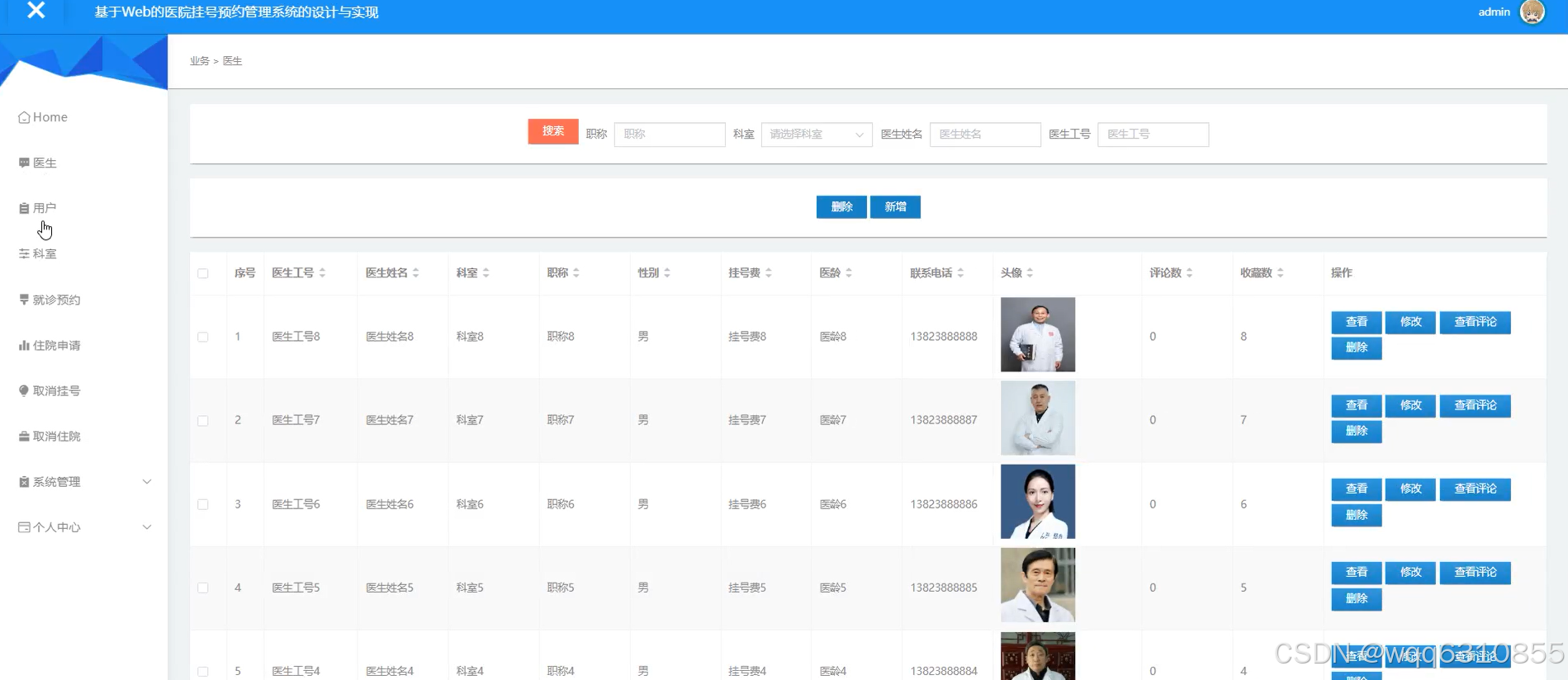Click 删除 for 医生工号8 row

(1357, 347)
